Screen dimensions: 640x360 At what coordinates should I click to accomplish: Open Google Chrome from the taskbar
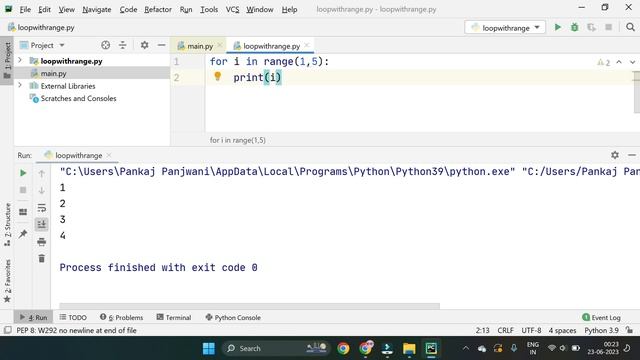coord(343,348)
